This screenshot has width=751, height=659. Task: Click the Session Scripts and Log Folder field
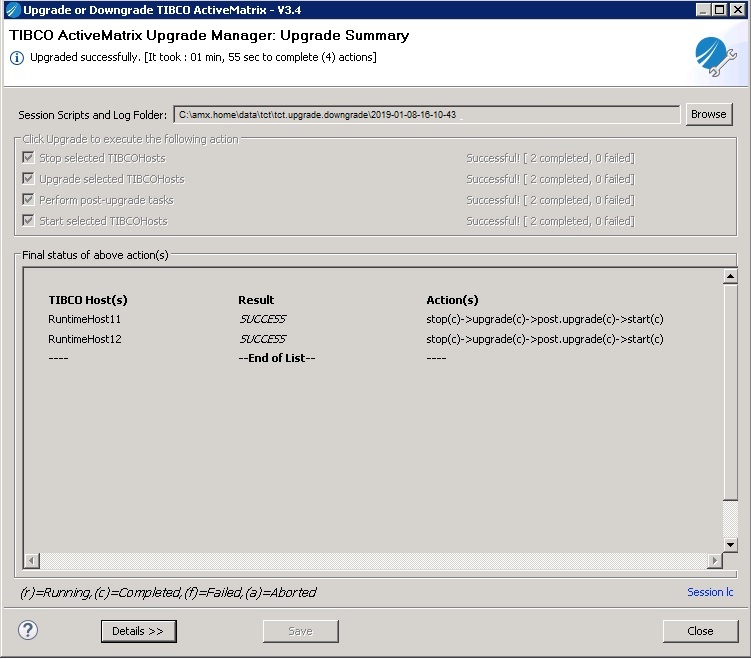click(x=427, y=115)
